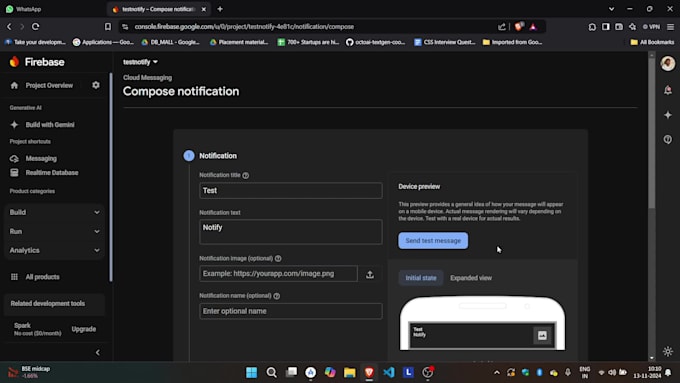Toggle light theme sun icon
680x383 pixels.
(x=668, y=351)
